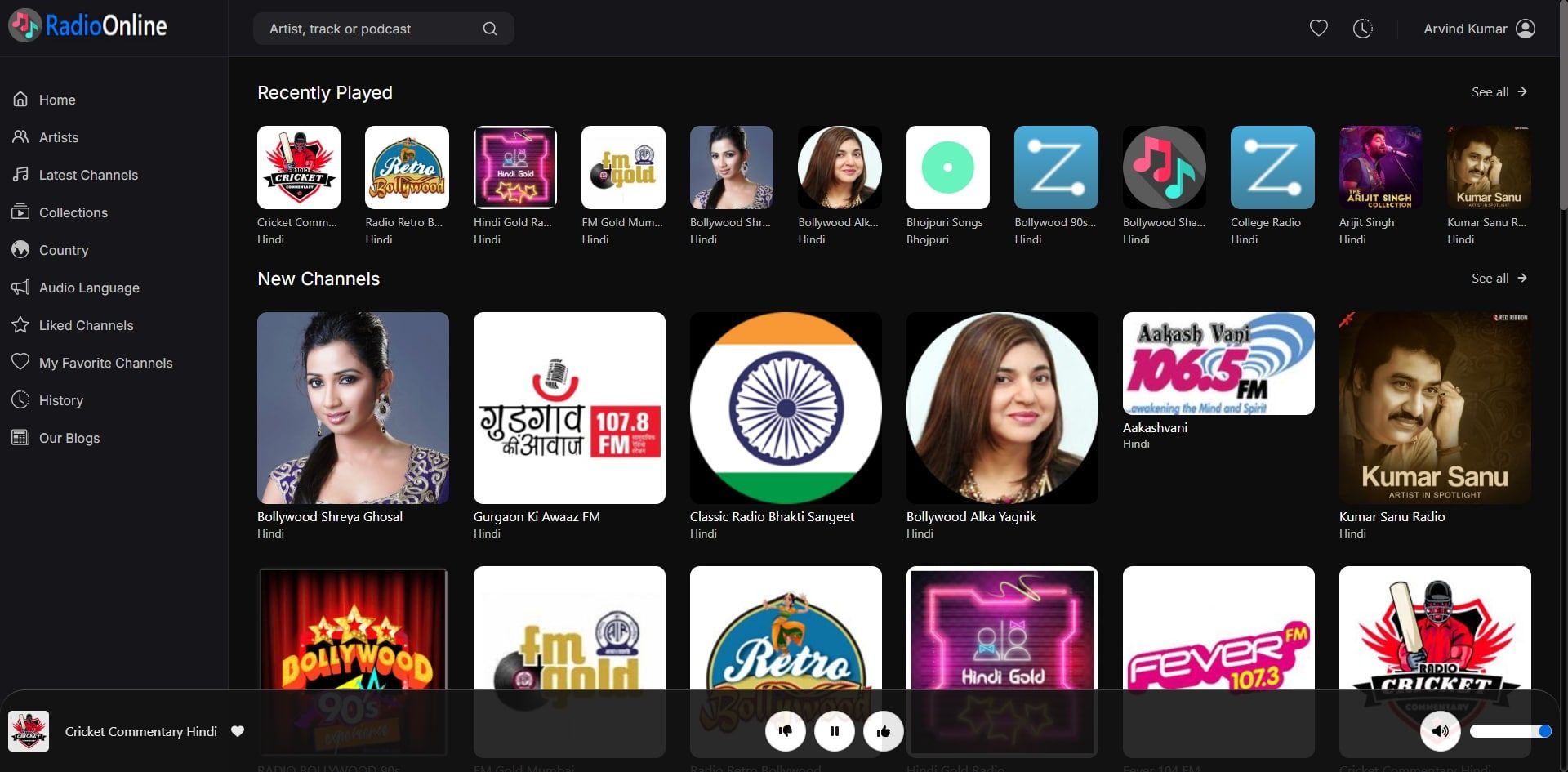
Task: Click the Audio Language megaphone icon
Action: (20, 287)
